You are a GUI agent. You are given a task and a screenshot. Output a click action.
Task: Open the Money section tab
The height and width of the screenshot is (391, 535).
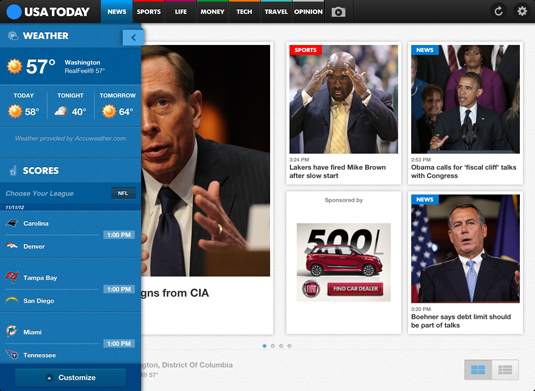click(212, 12)
